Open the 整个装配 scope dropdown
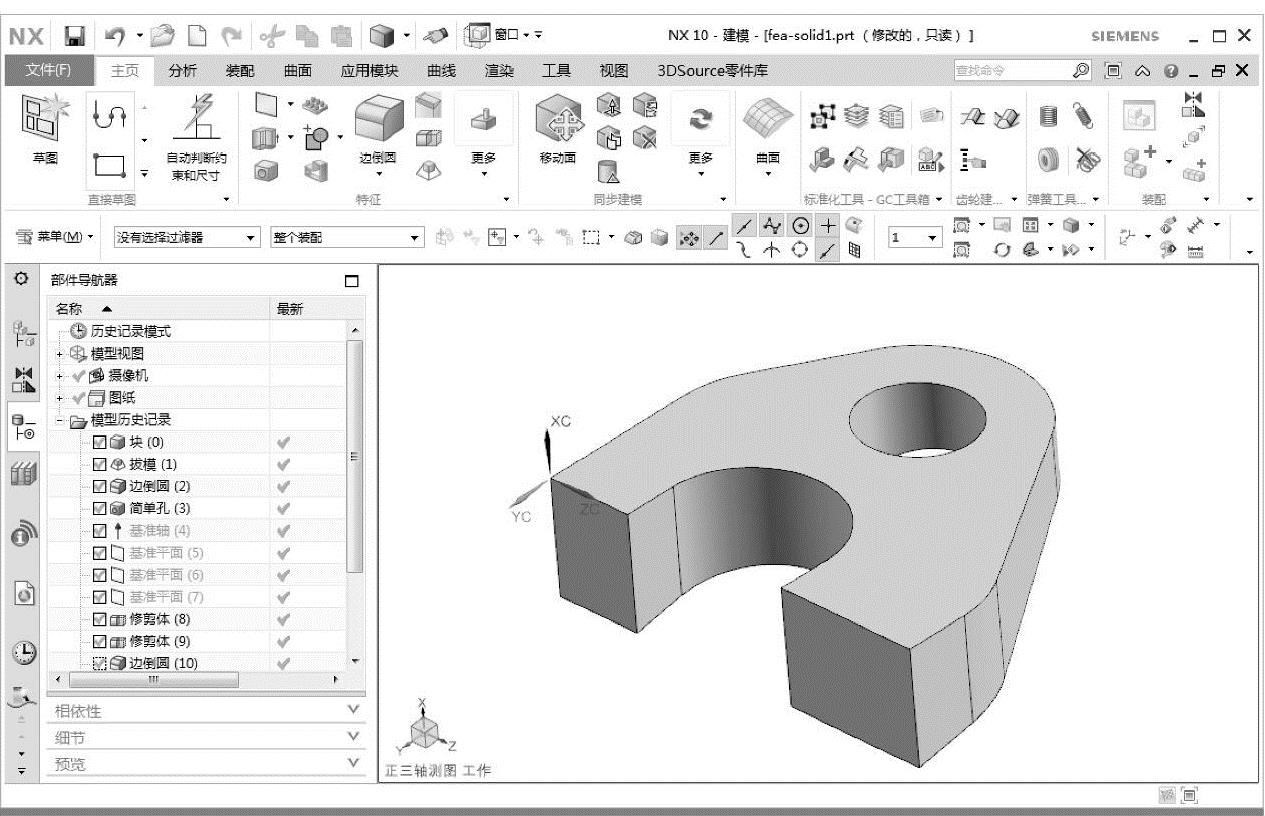 [x=347, y=238]
